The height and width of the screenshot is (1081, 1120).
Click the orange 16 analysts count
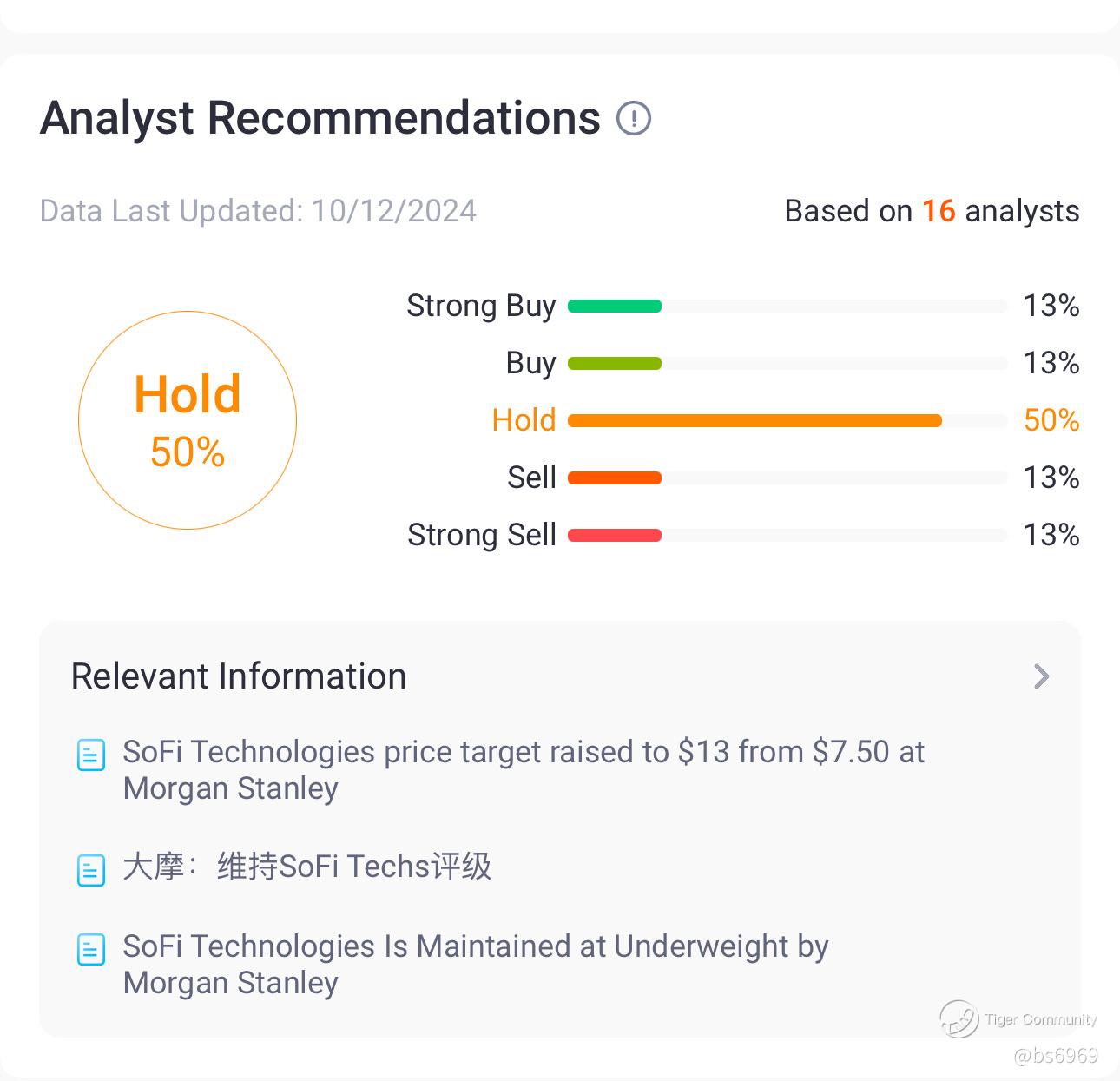point(938,211)
